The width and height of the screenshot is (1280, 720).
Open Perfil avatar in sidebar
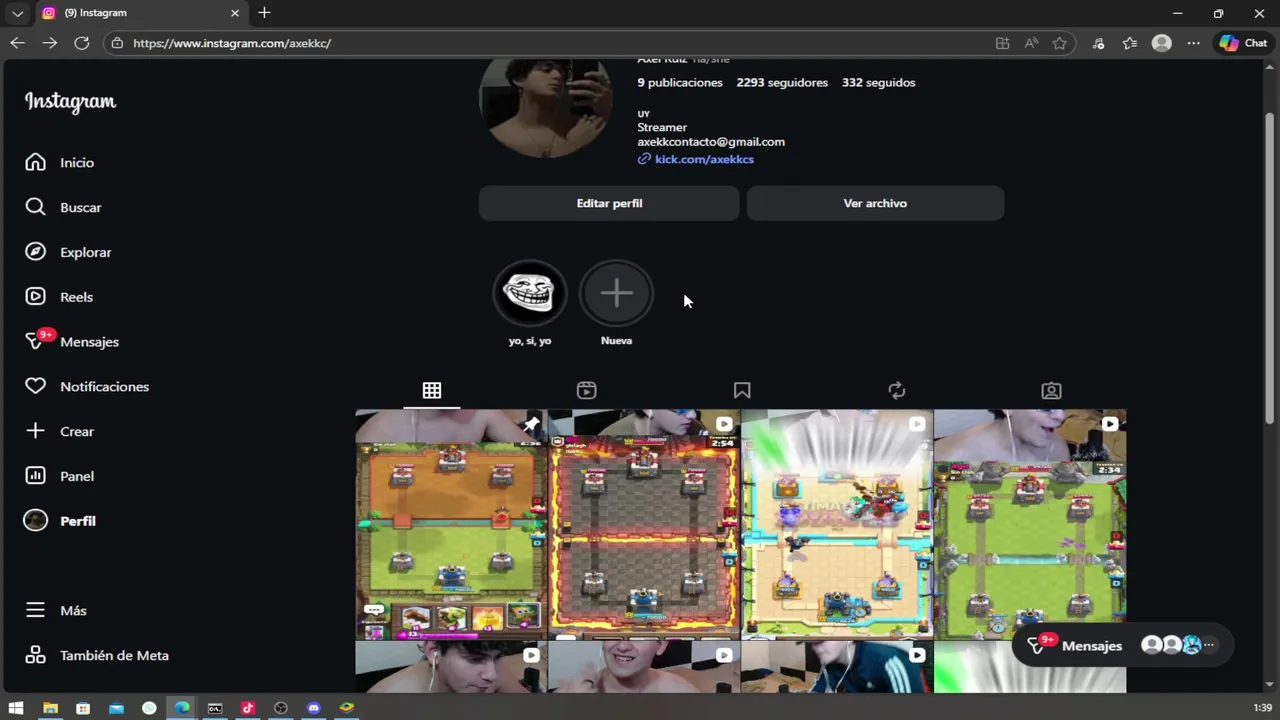[x=36, y=521]
